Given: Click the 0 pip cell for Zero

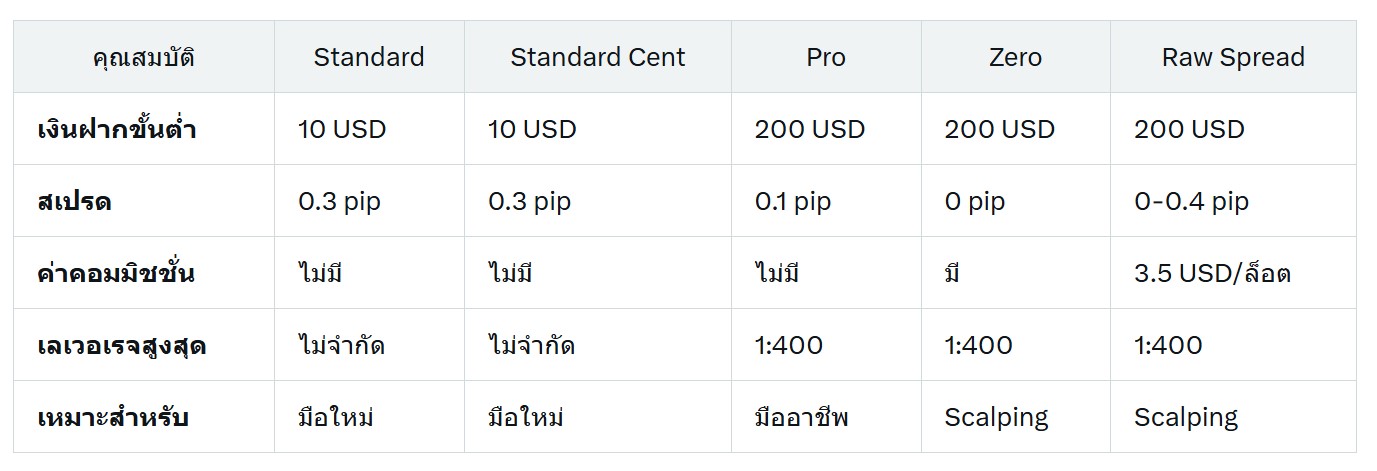Looking at the screenshot, I should 974,201.
